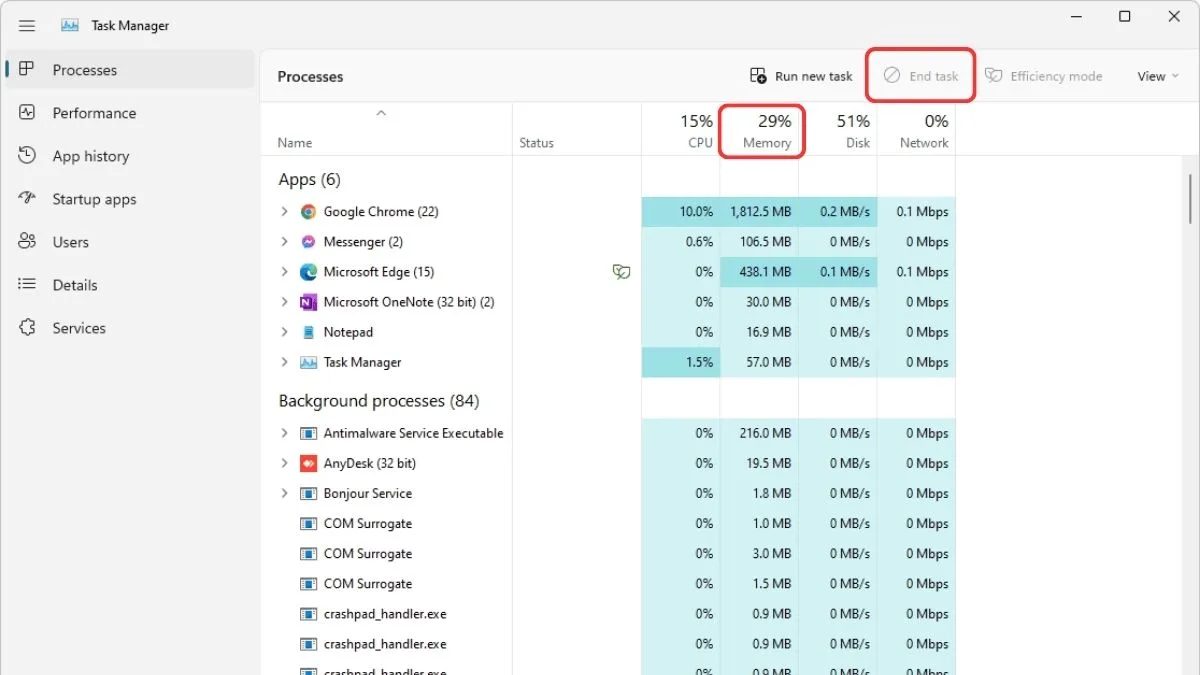The height and width of the screenshot is (675, 1200).
Task: Select the COM Surrogate row with 1.5 MB
Action: coord(608,583)
